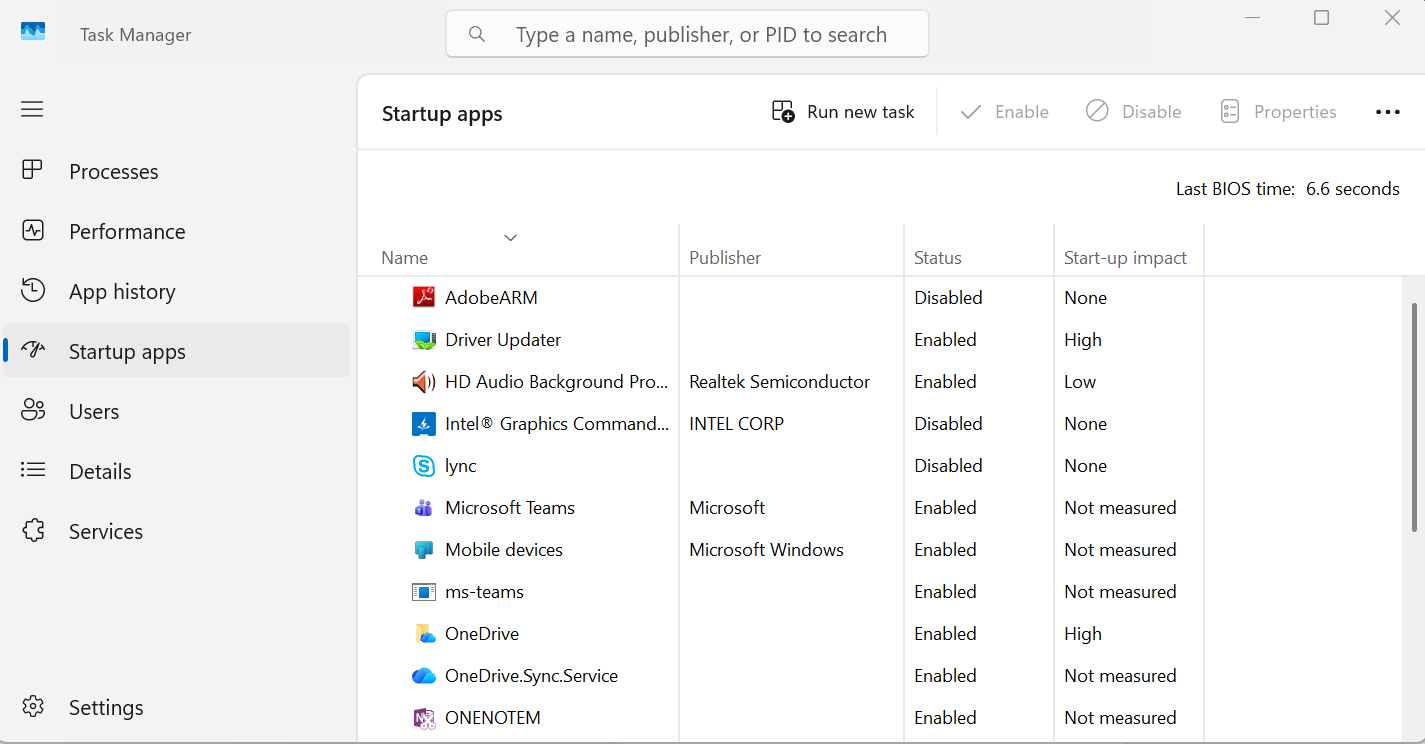
Task: Click the Details list icon
Action: [33, 470]
